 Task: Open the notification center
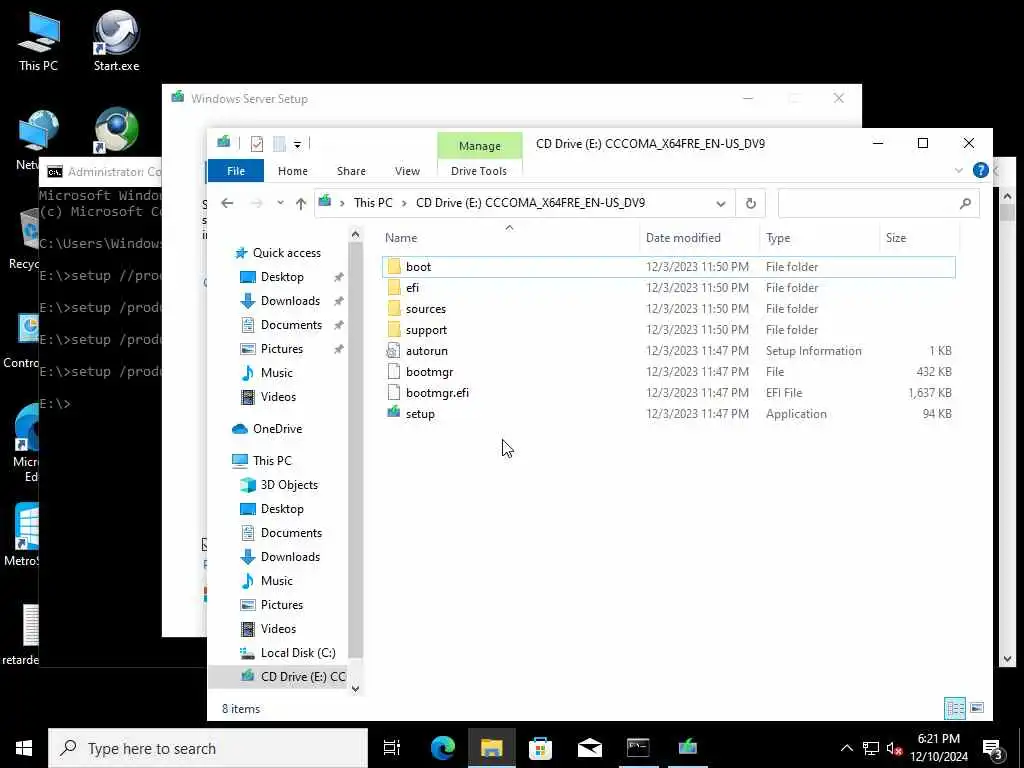[x=993, y=748]
